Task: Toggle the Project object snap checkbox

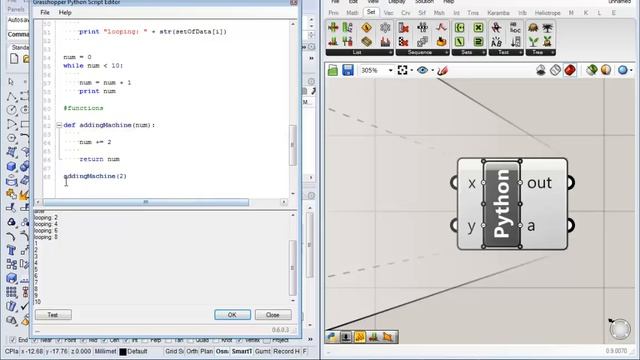Action: pos(267,340)
